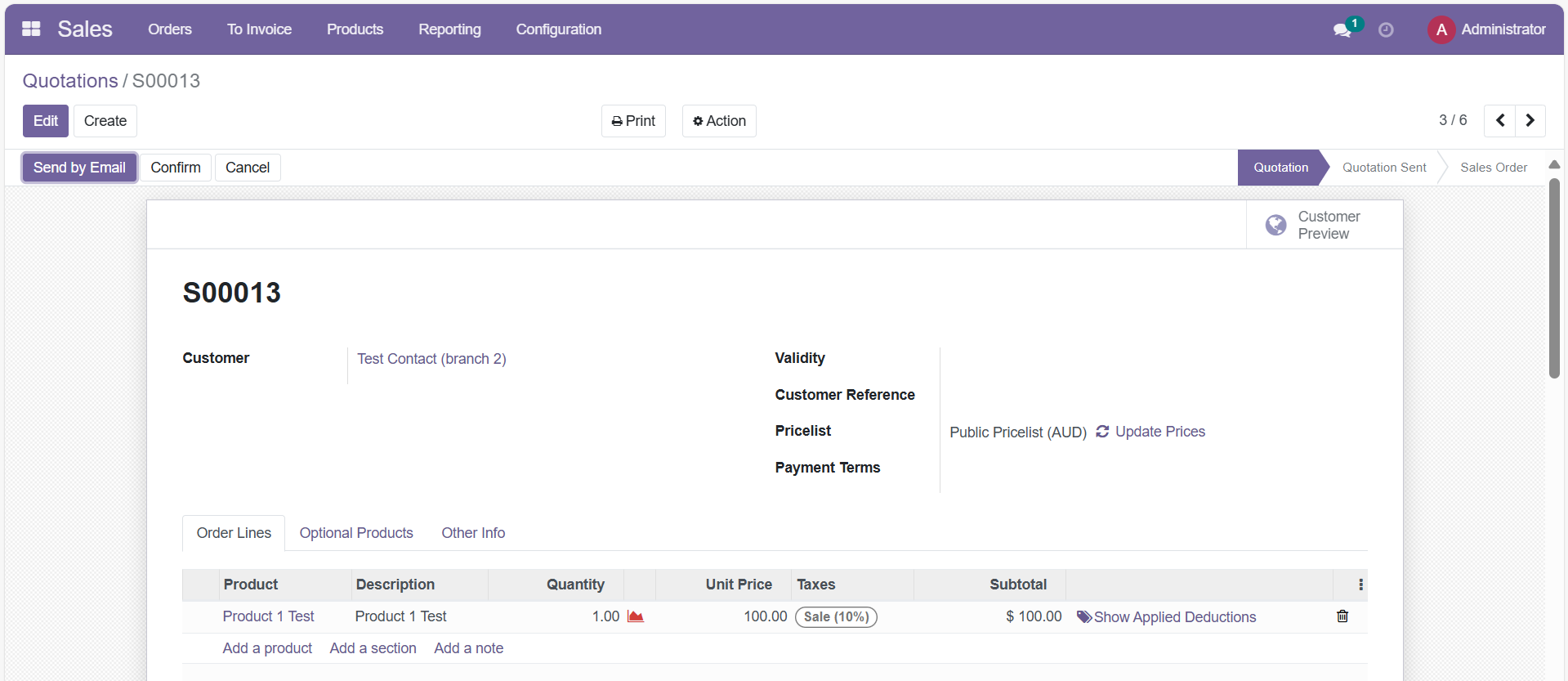Select the Quotation Sent status stage

click(x=1384, y=168)
